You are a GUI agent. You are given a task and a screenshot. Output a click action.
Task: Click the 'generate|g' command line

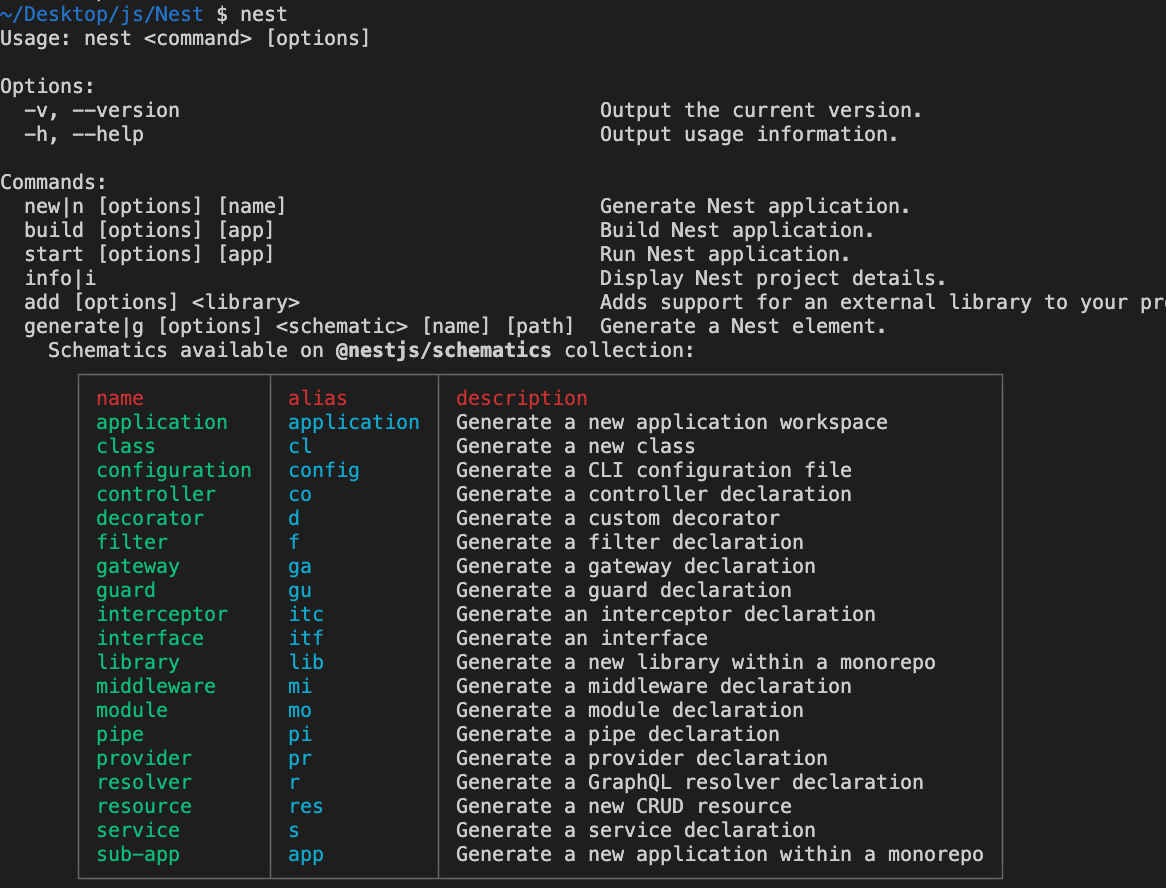[x=299, y=326]
